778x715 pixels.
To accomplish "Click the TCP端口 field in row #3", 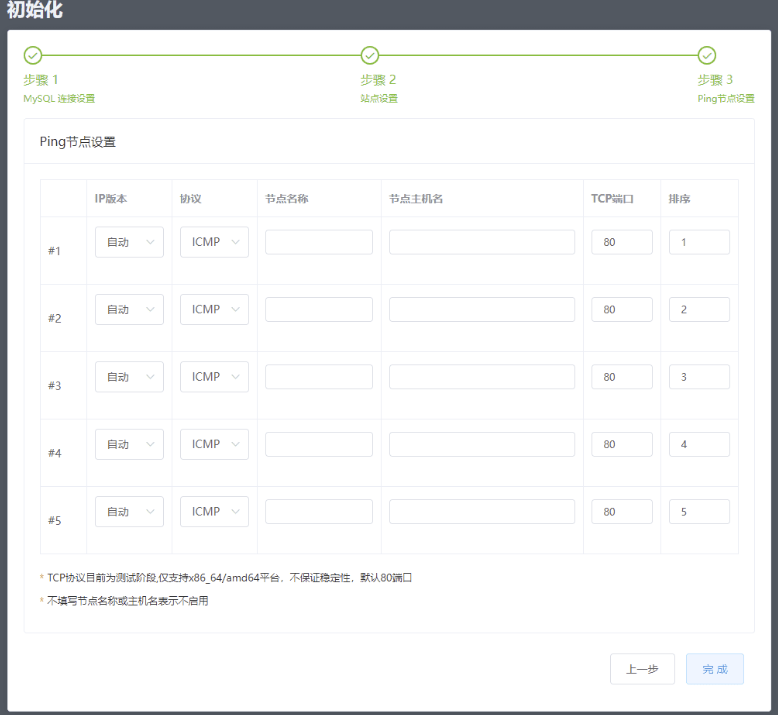I will click(x=621, y=377).
